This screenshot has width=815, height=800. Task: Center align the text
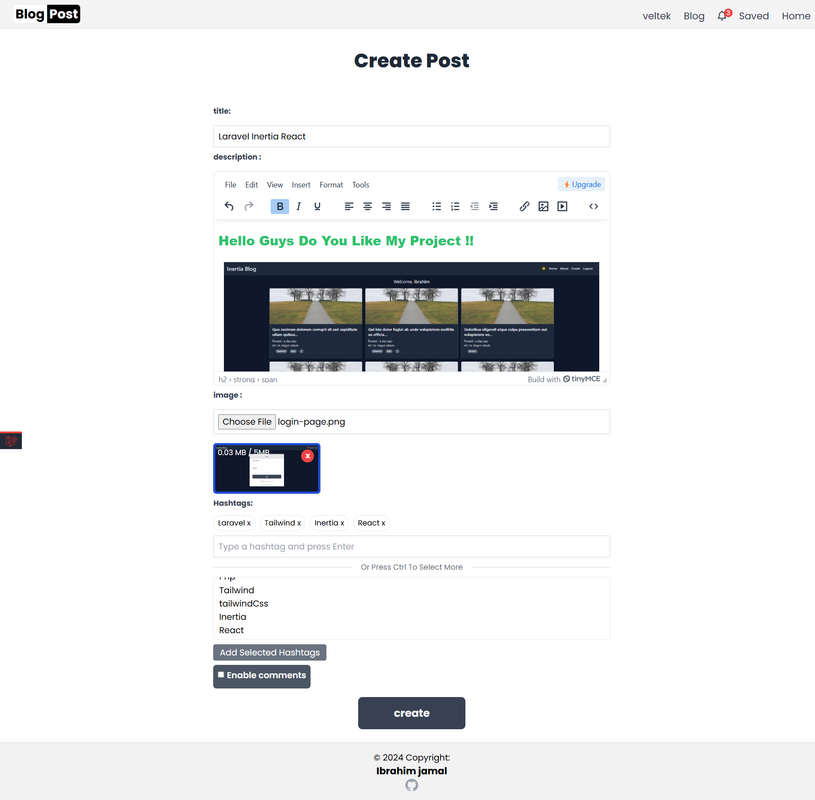coord(367,206)
